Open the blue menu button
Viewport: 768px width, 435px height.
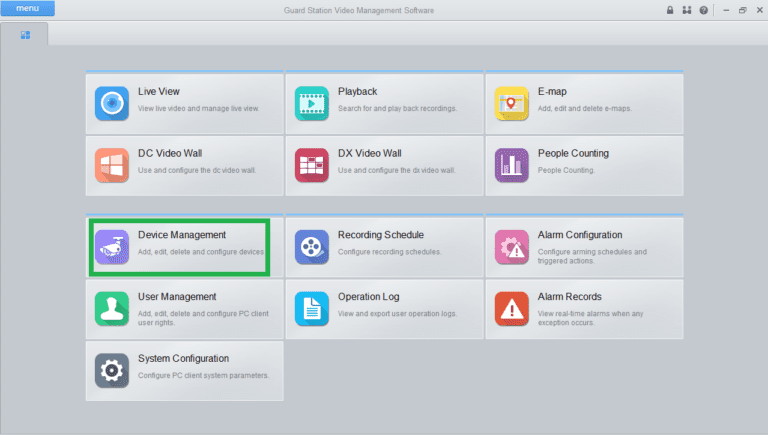point(28,9)
